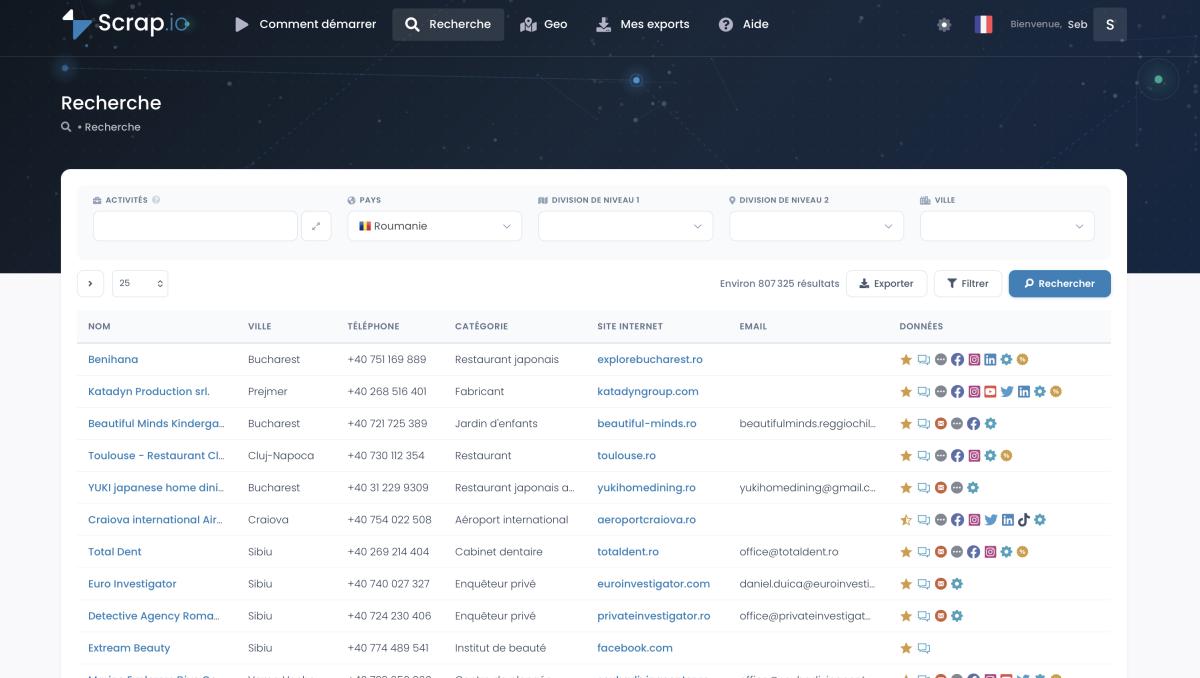Open the Pays dropdown showing Roumanie
Screen dimensions: 1200x678
pyautogui.click(x=435, y=226)
